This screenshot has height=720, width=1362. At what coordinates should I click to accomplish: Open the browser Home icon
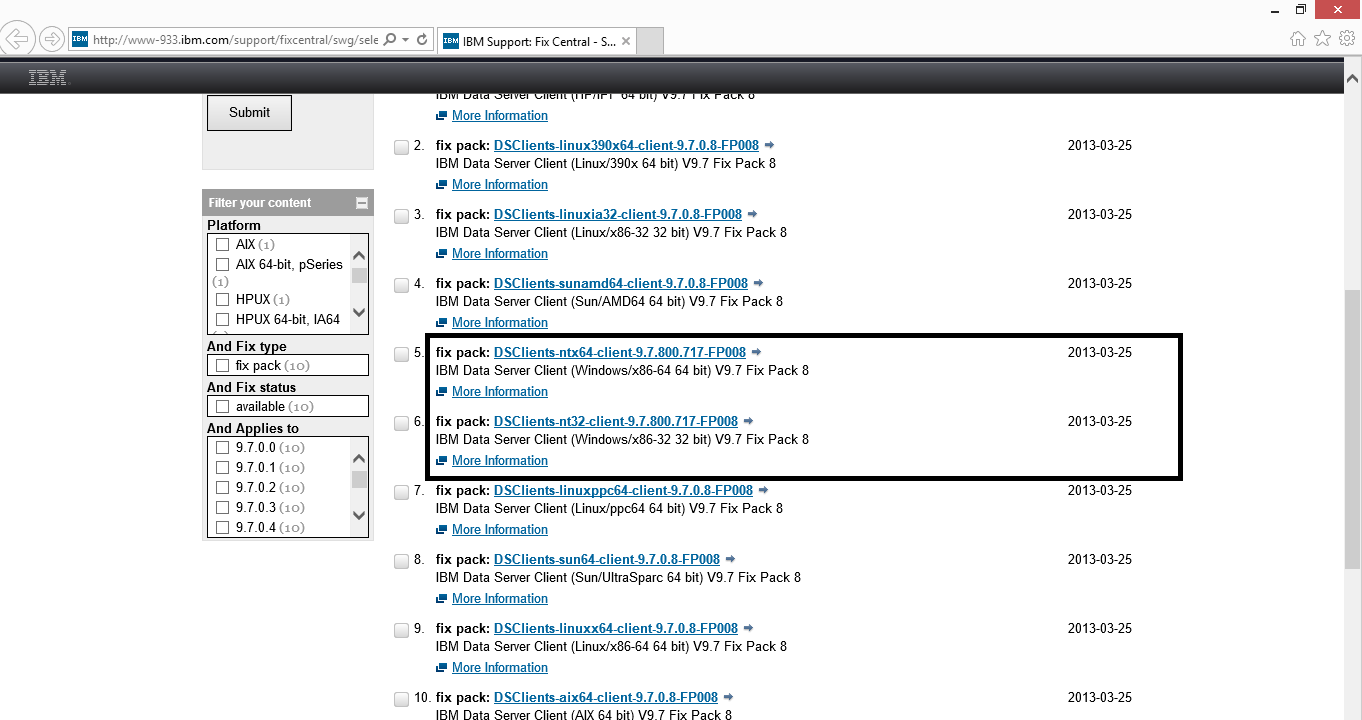[1297, 39]
